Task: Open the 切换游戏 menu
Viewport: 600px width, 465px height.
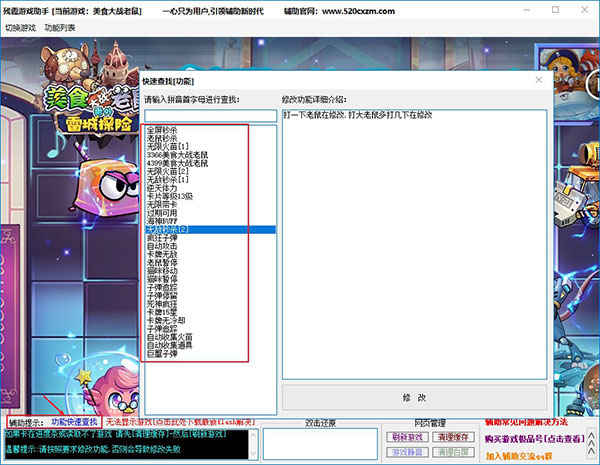Action: (20, 28)
